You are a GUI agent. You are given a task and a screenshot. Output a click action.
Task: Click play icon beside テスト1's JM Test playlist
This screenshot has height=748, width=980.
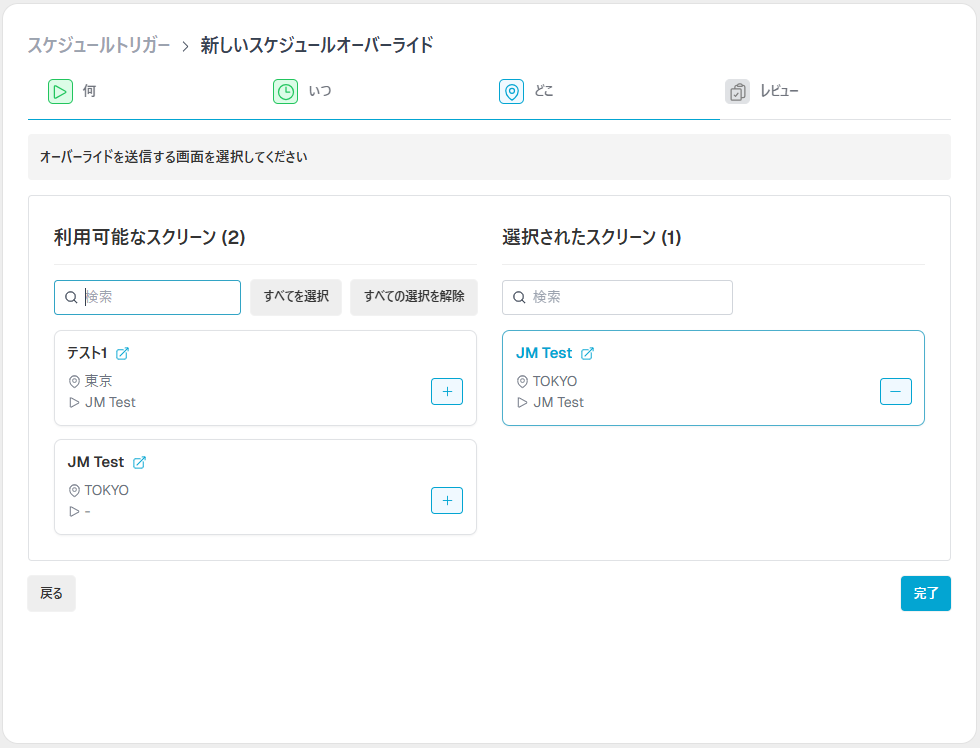point(74,402)
